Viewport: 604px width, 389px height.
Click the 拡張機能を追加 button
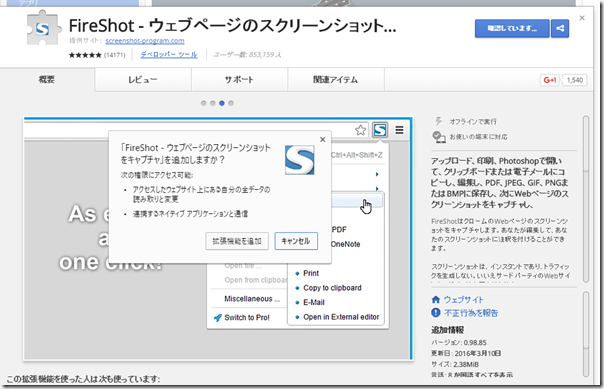tap(237, 241)
